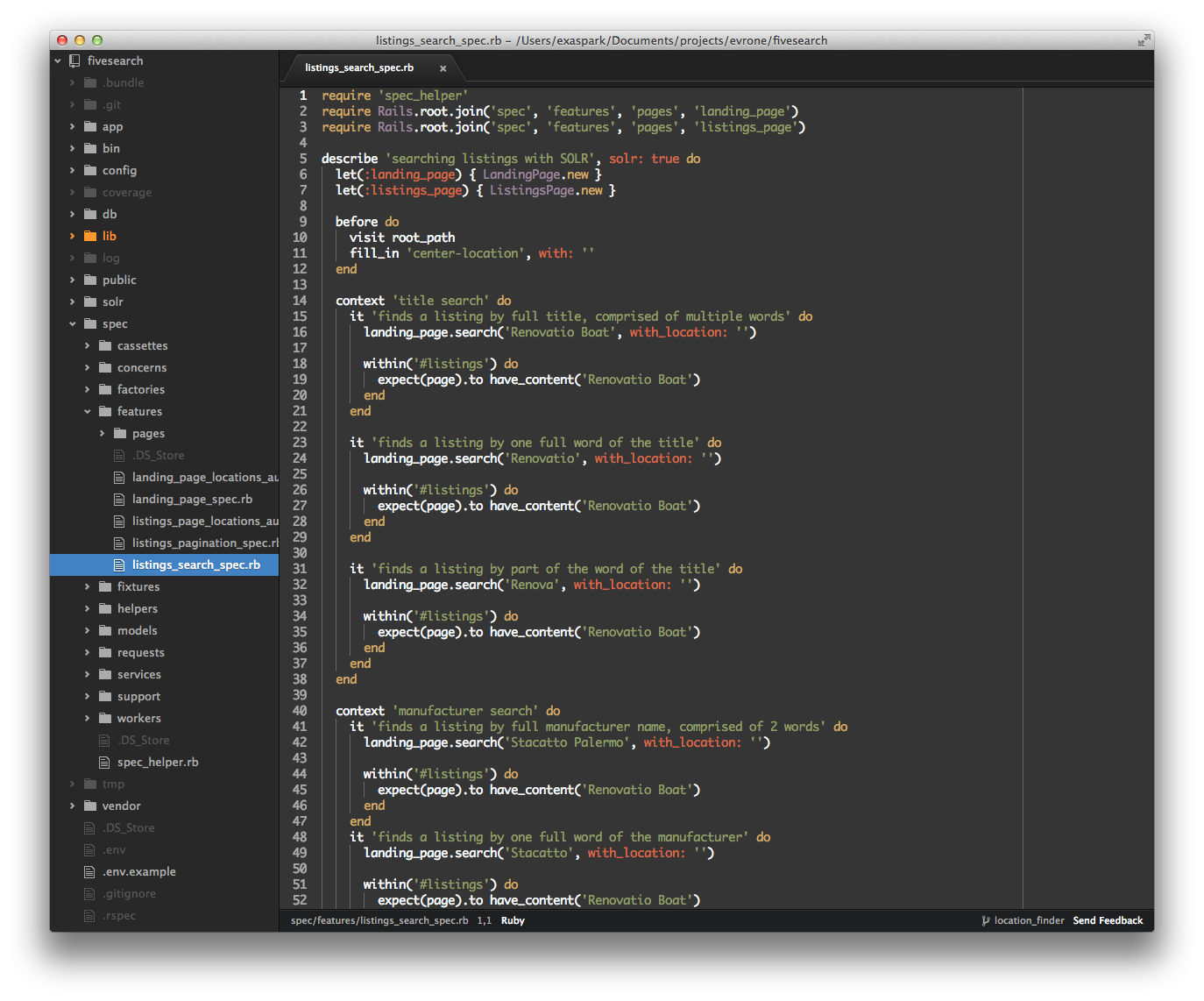Select the bin folder
Viewport: 1204px width, 1001px height.
coord(110,148)
